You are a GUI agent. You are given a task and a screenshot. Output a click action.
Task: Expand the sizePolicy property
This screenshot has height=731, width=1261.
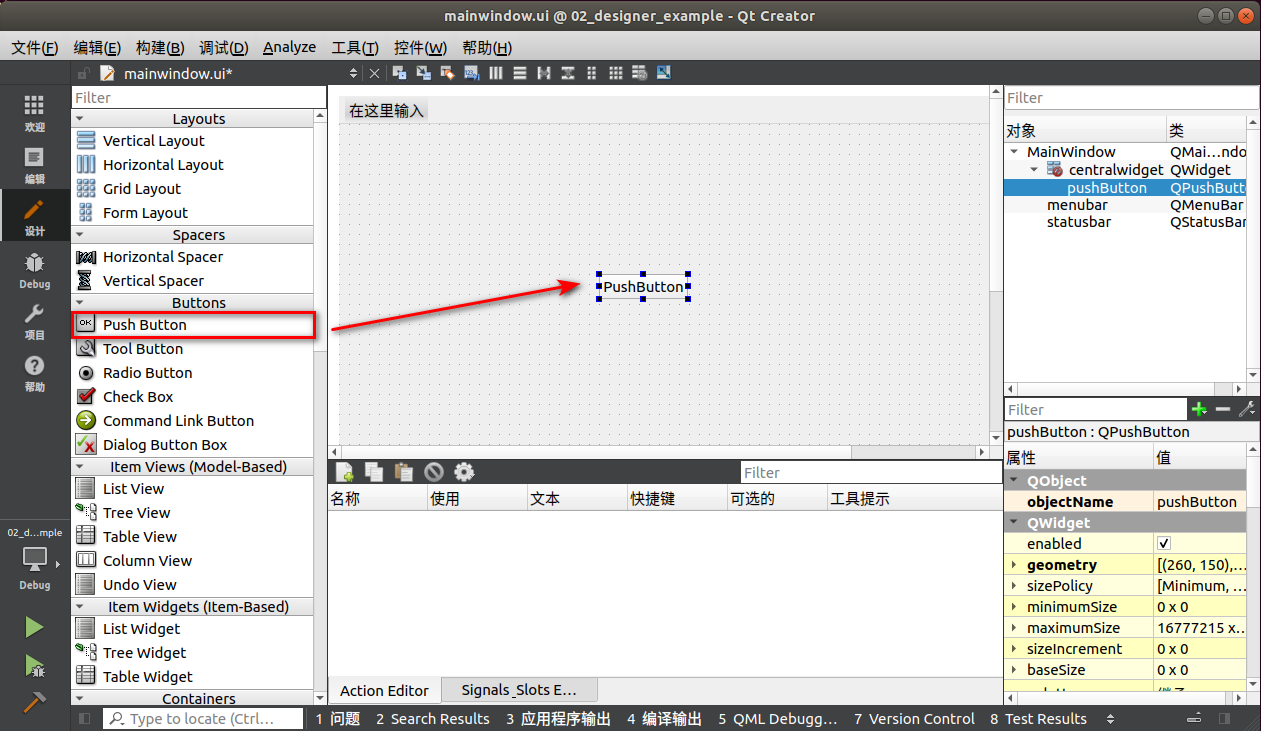tap(1014, 586)
